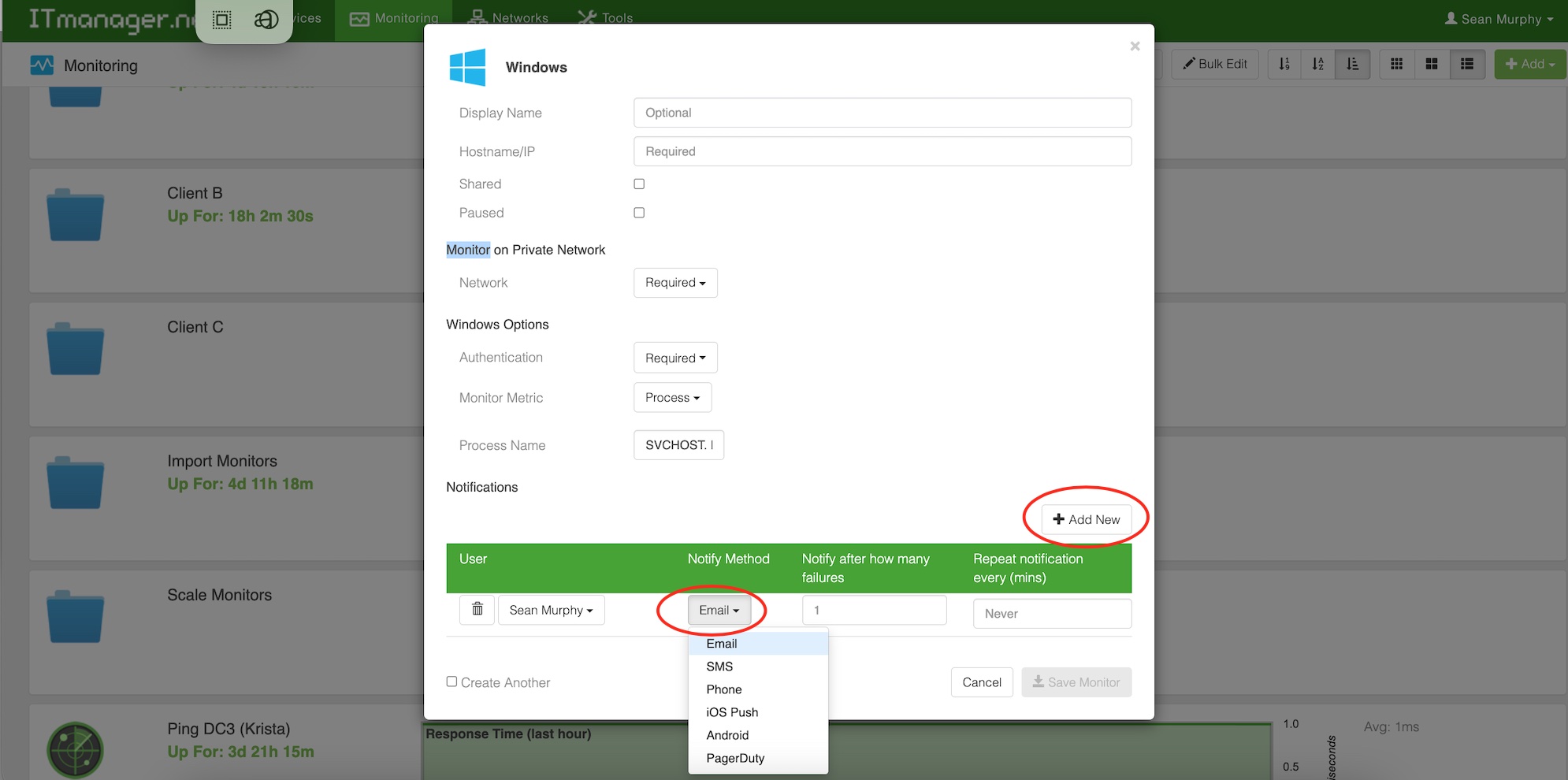The height and width of the screenshot is (780, 1568).
Task: Expand the Sean Murphy account menu
Action: point(1497,18)
